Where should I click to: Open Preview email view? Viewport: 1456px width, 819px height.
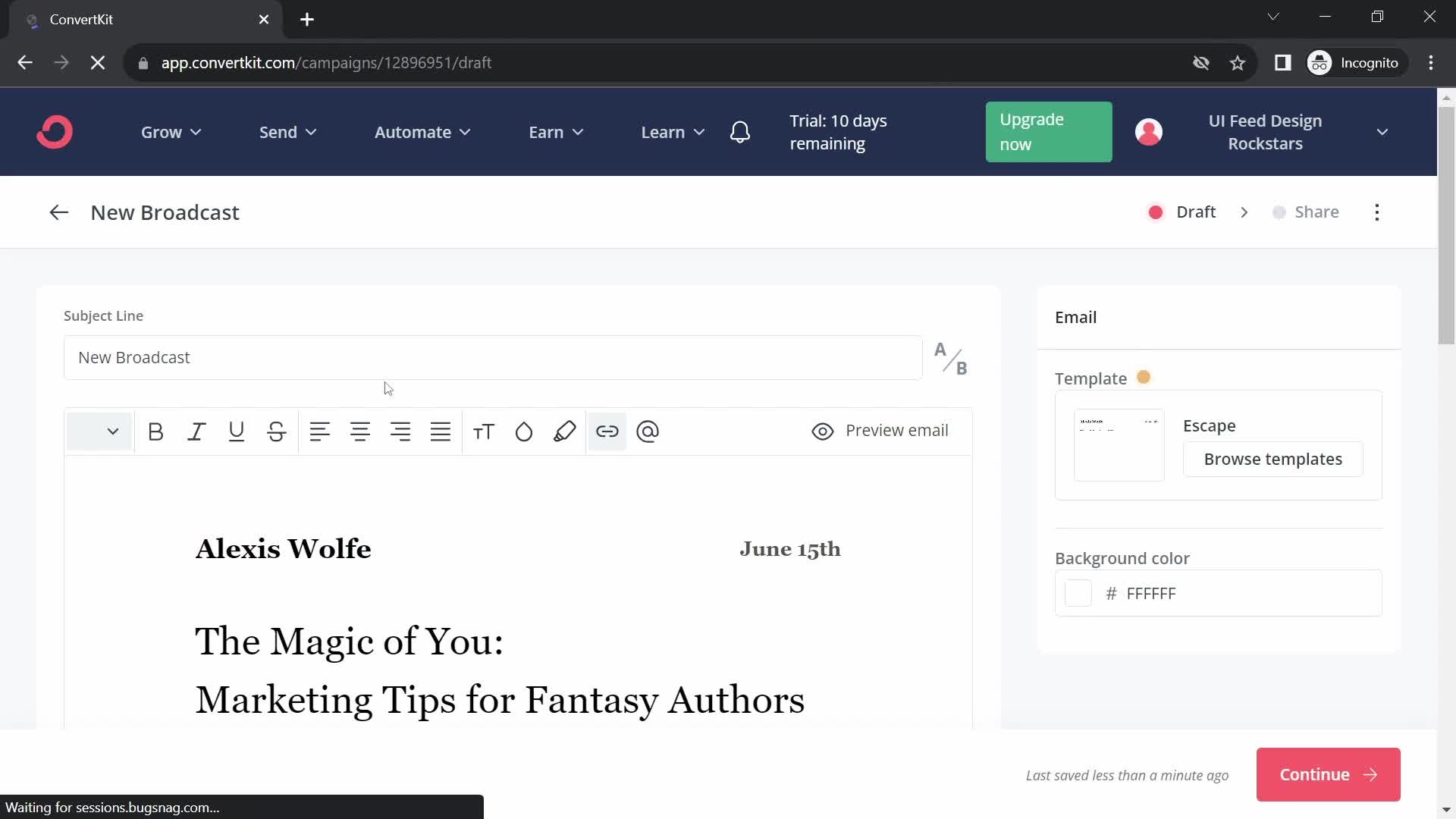879,430
